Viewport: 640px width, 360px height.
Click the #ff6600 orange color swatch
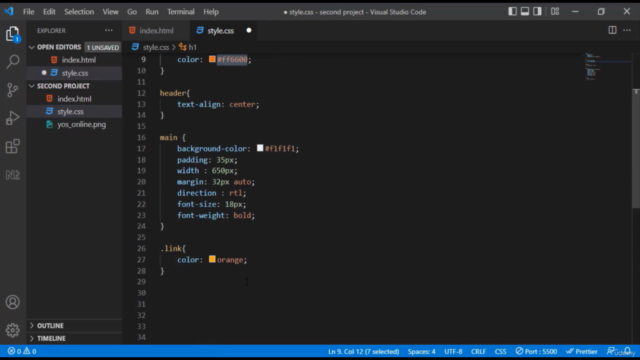pyautogui.click(x=212, y=59)
